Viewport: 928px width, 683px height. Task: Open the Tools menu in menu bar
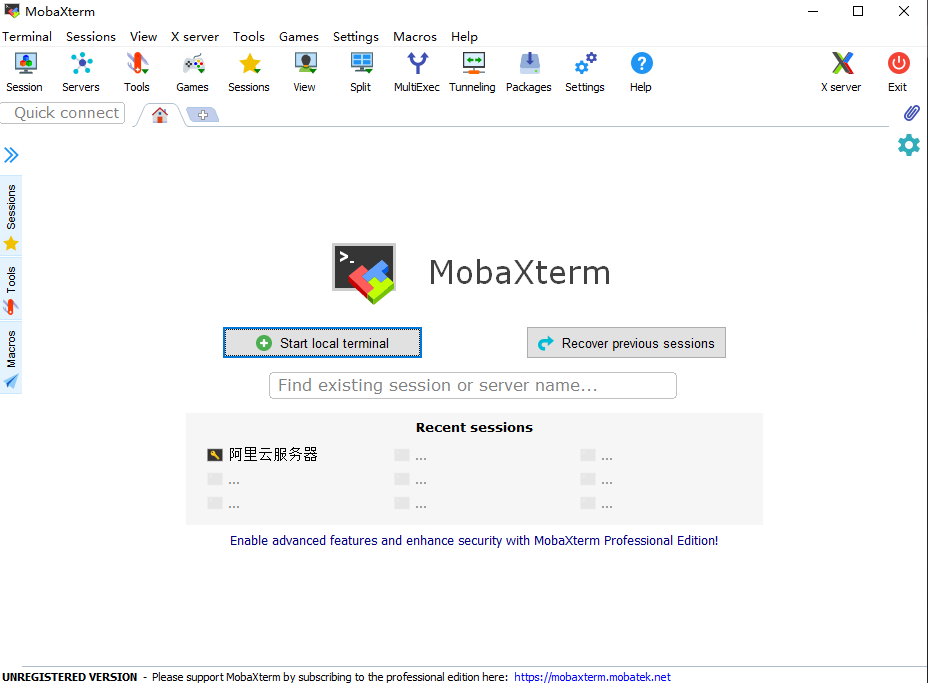pyautogui.click(x=249, y=37)
